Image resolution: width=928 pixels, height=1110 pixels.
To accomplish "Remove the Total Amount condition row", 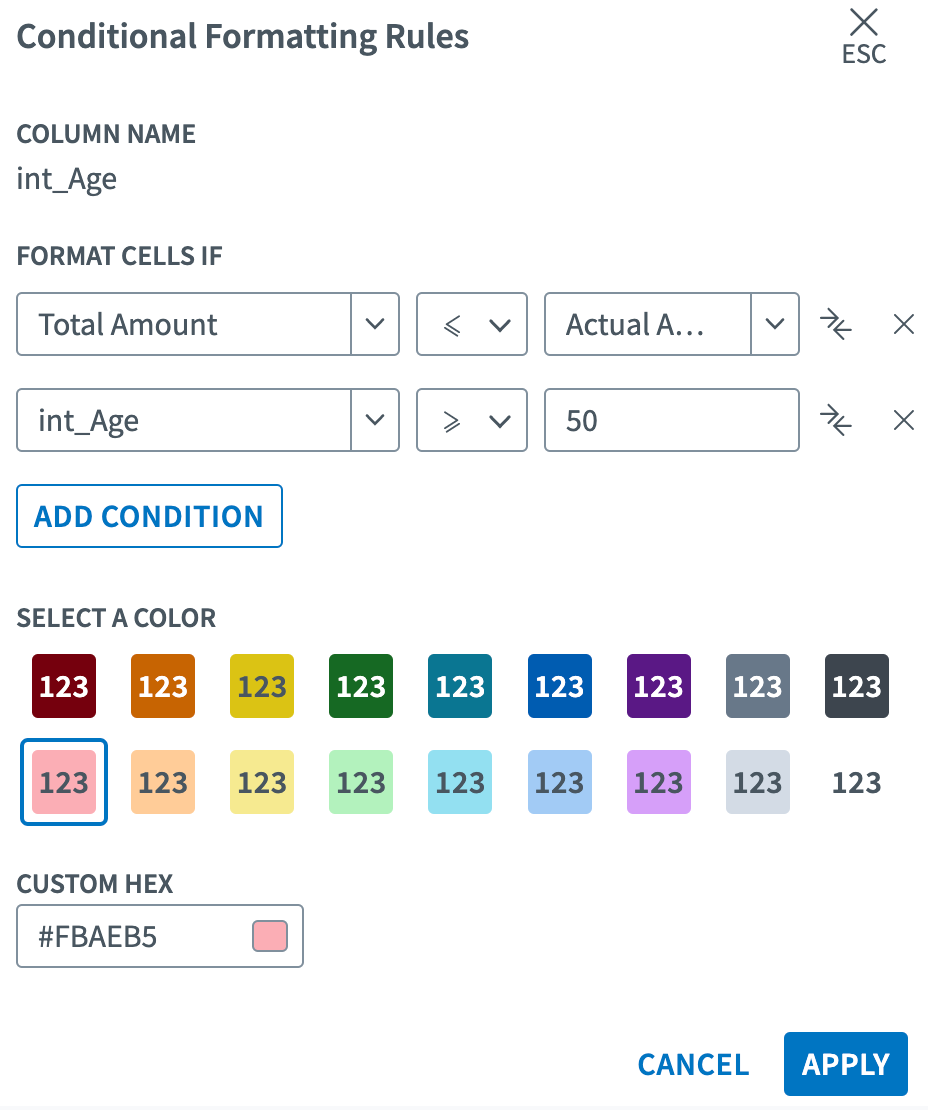I will pyautogui.click(x=903, y=324).
